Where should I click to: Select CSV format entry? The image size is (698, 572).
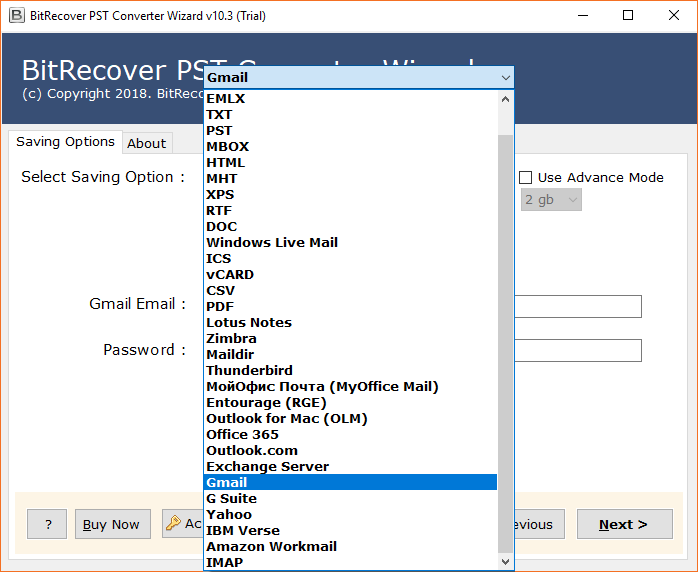point(350,291)
